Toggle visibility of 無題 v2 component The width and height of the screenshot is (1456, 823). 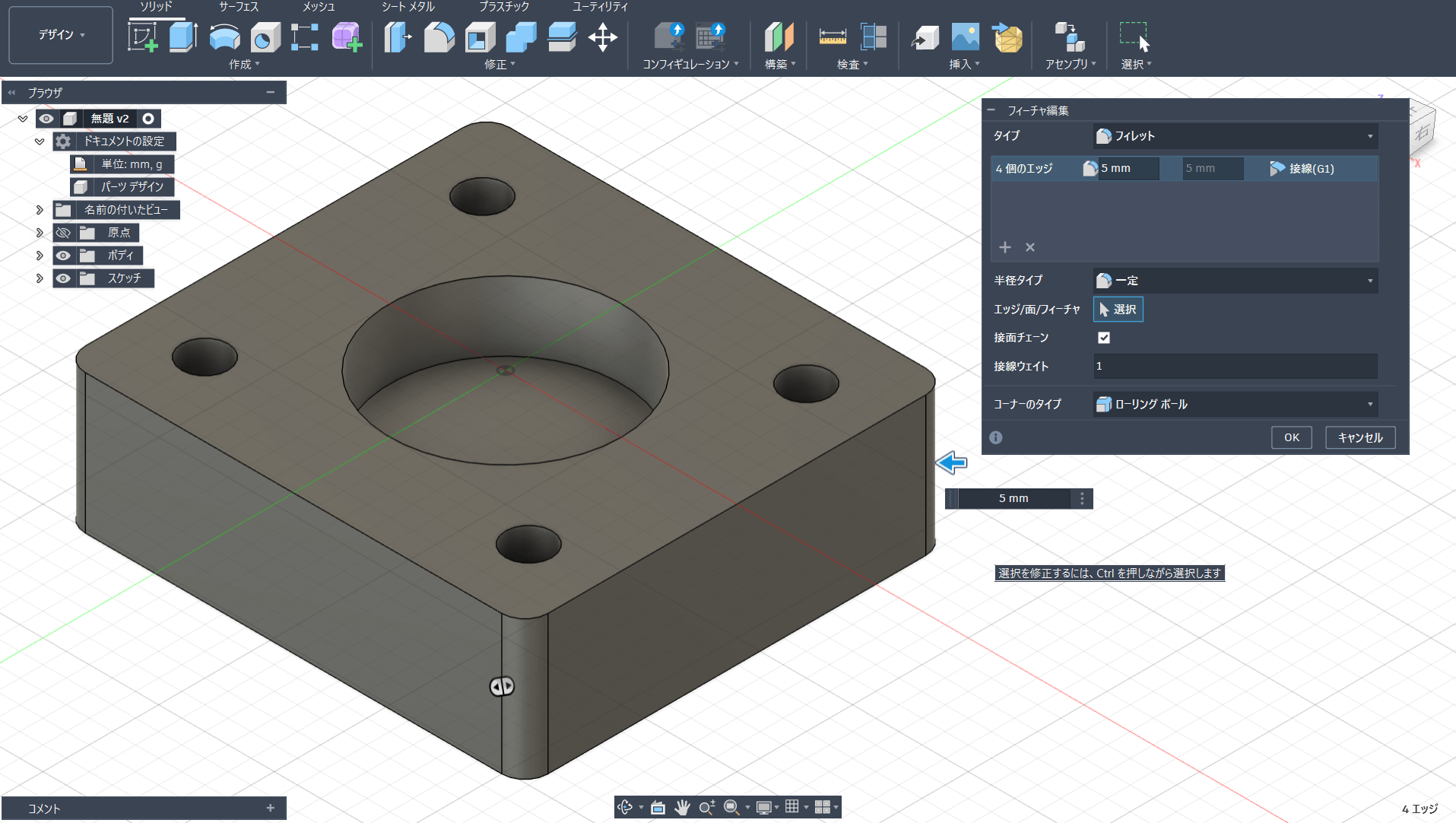[x=46, y=119]
